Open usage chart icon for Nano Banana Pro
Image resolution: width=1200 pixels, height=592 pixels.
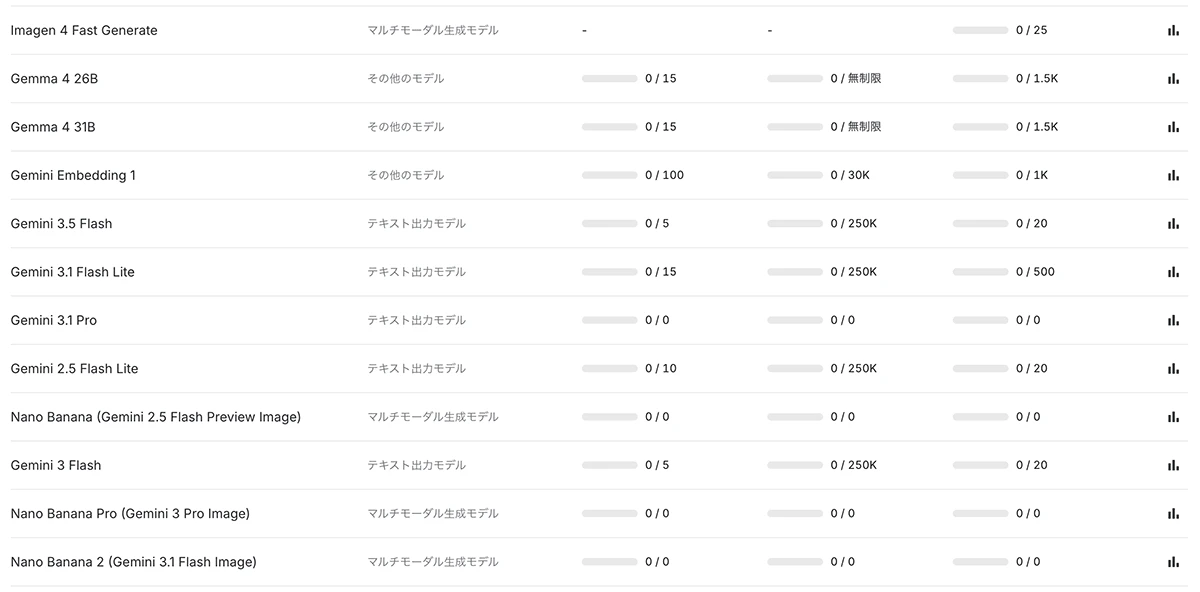pyautogui.click(x=1173, y=513)
